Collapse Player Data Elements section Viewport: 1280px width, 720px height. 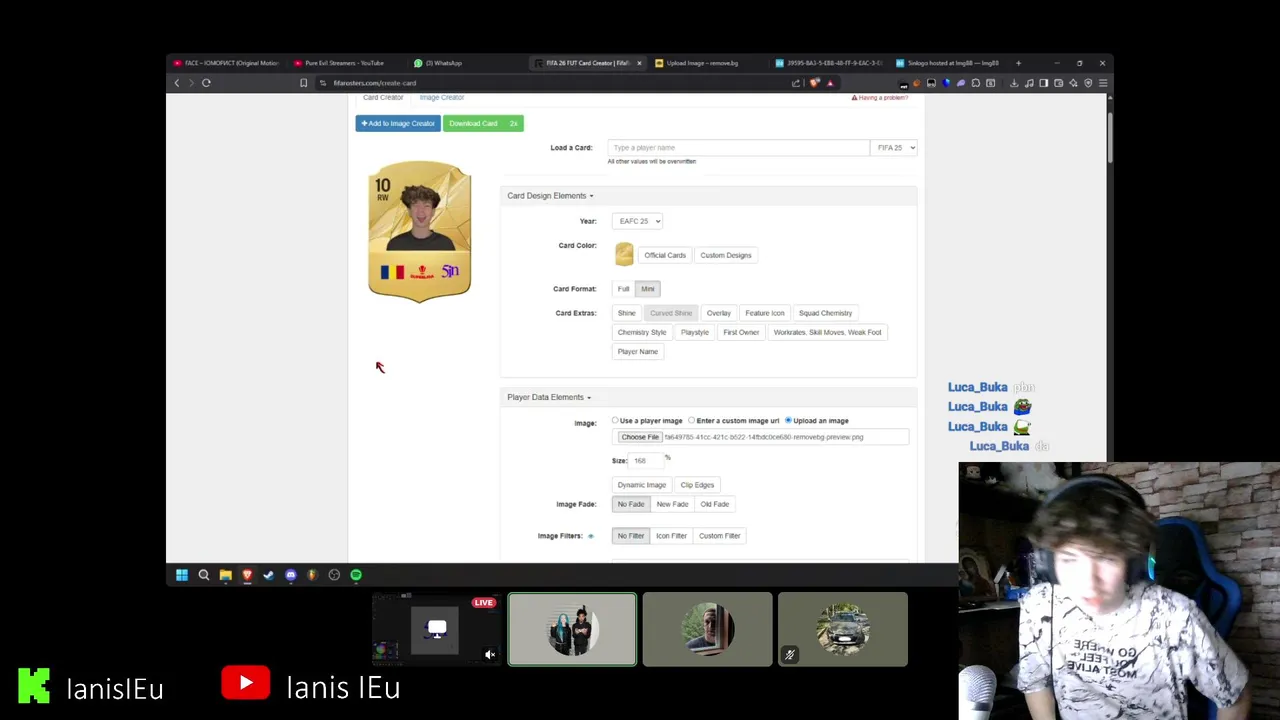[548, 397]
